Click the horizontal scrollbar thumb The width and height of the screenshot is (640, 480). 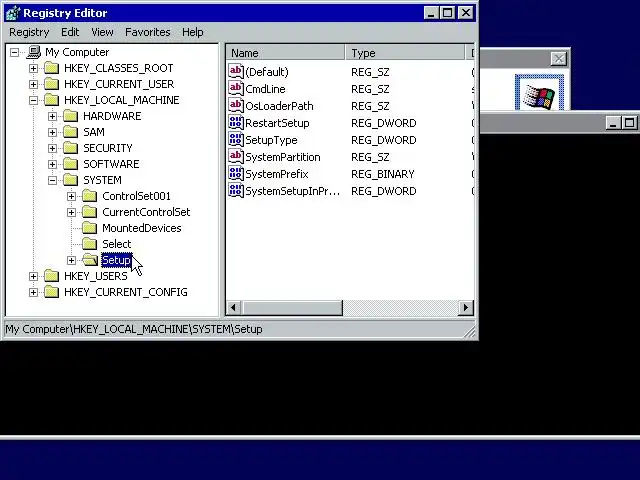point(292,307)
